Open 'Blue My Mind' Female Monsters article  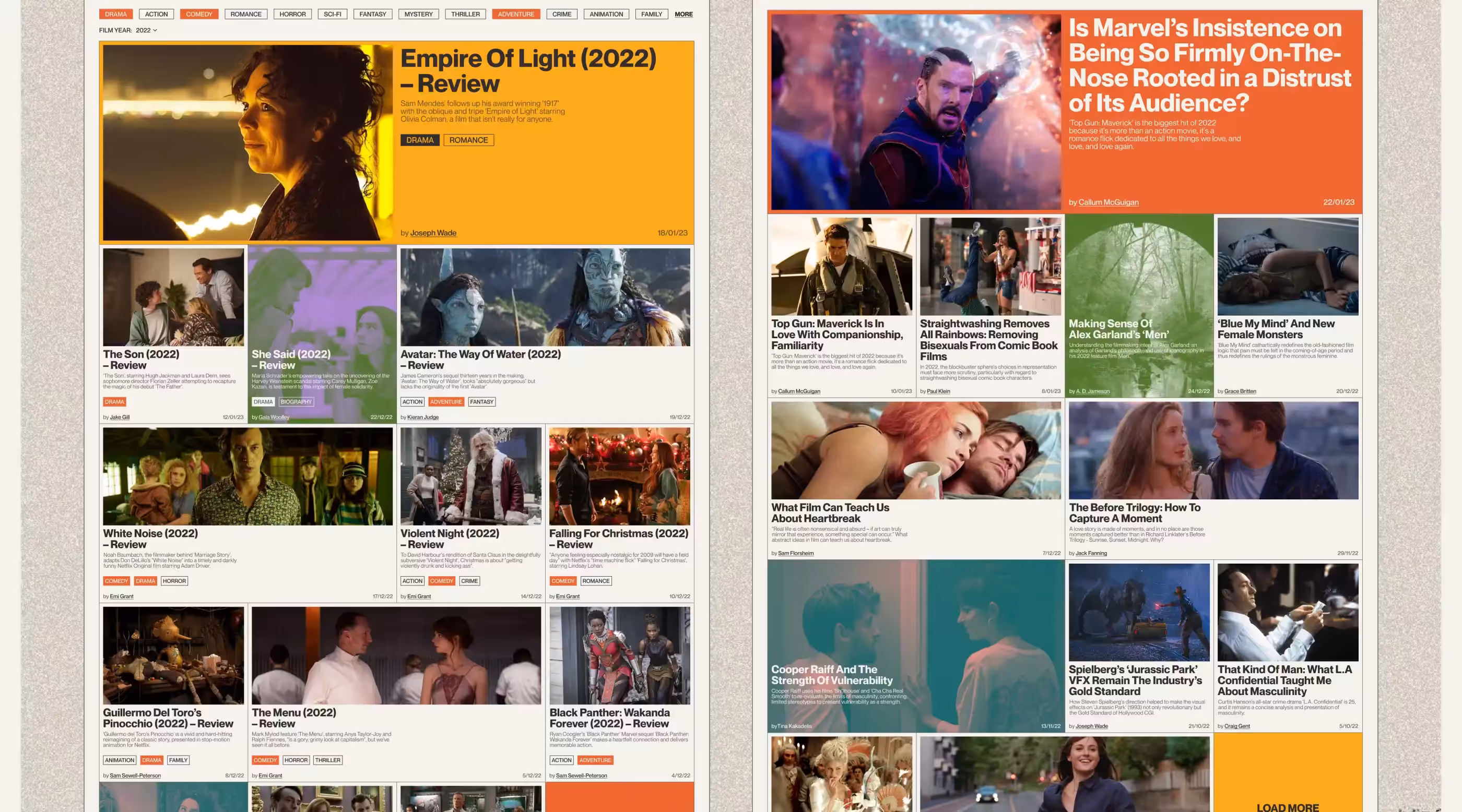coord(1276,329)
